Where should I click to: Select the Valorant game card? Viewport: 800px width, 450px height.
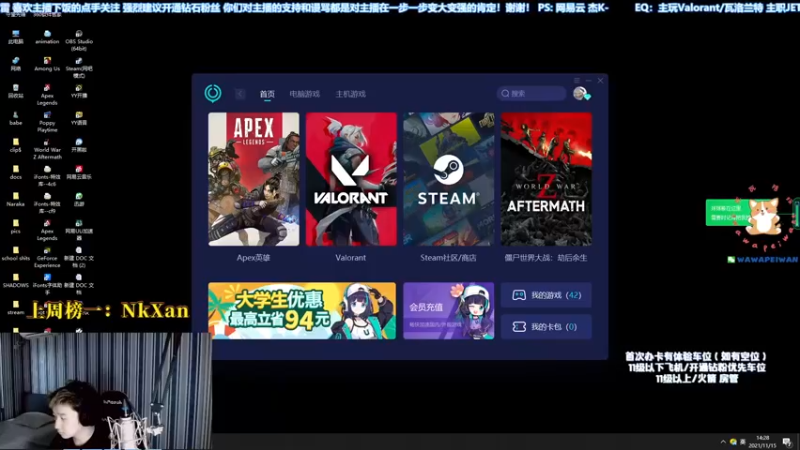[x=351, y=179]
